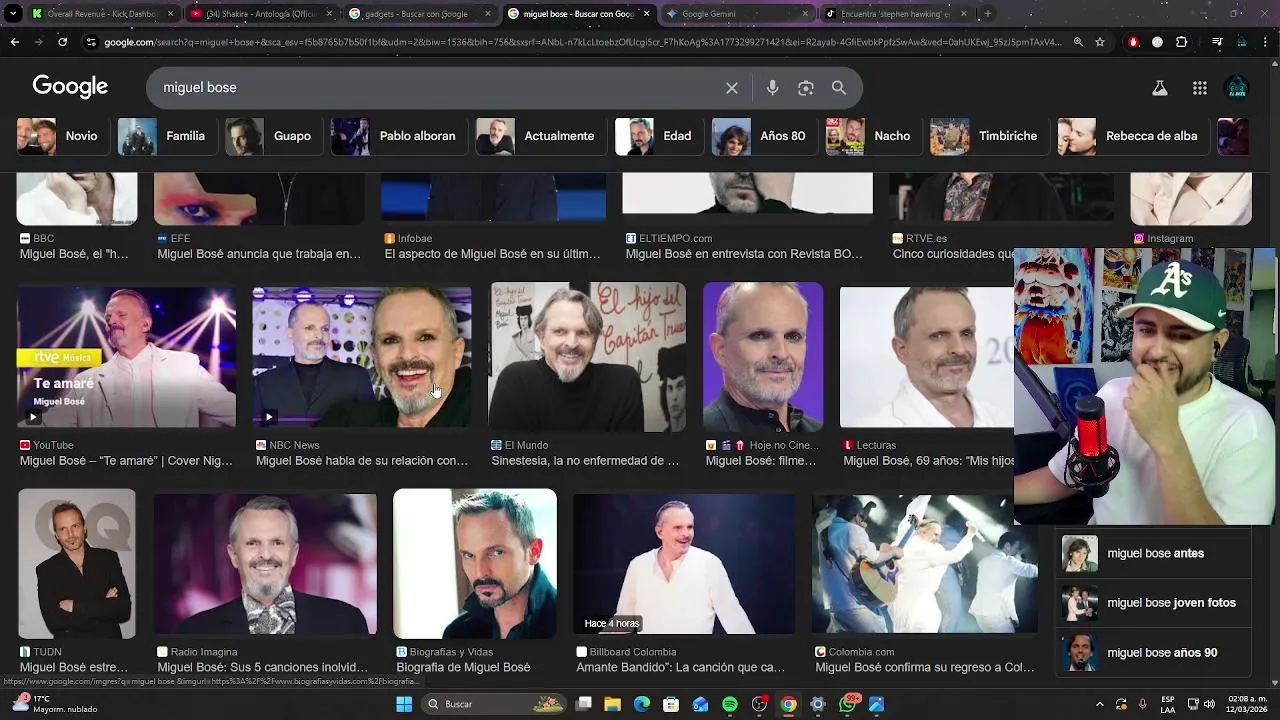The height and width of the screenshot is (720, 1280).
Task: Click the ESP LAA language indicator
Action: (x=1168, y=704)
